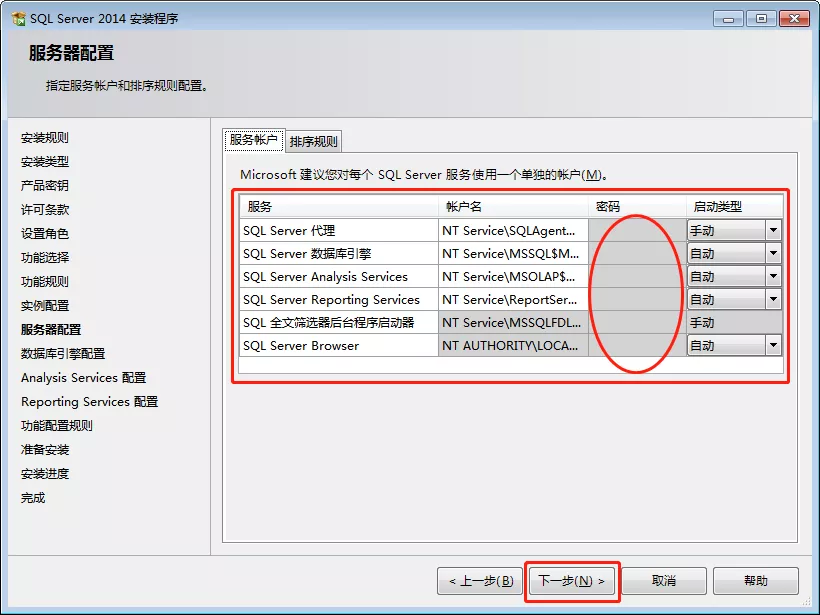820x615 pixels.
Task: Click the SQL Server setup title bar icon
Action: click(18, 19)
